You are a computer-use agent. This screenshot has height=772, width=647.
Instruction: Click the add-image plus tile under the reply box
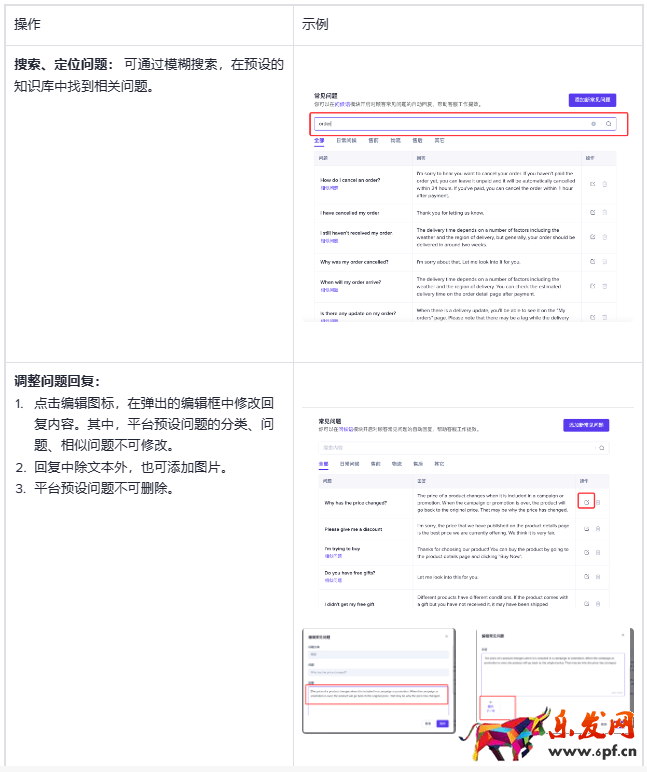tap(491, 707)
